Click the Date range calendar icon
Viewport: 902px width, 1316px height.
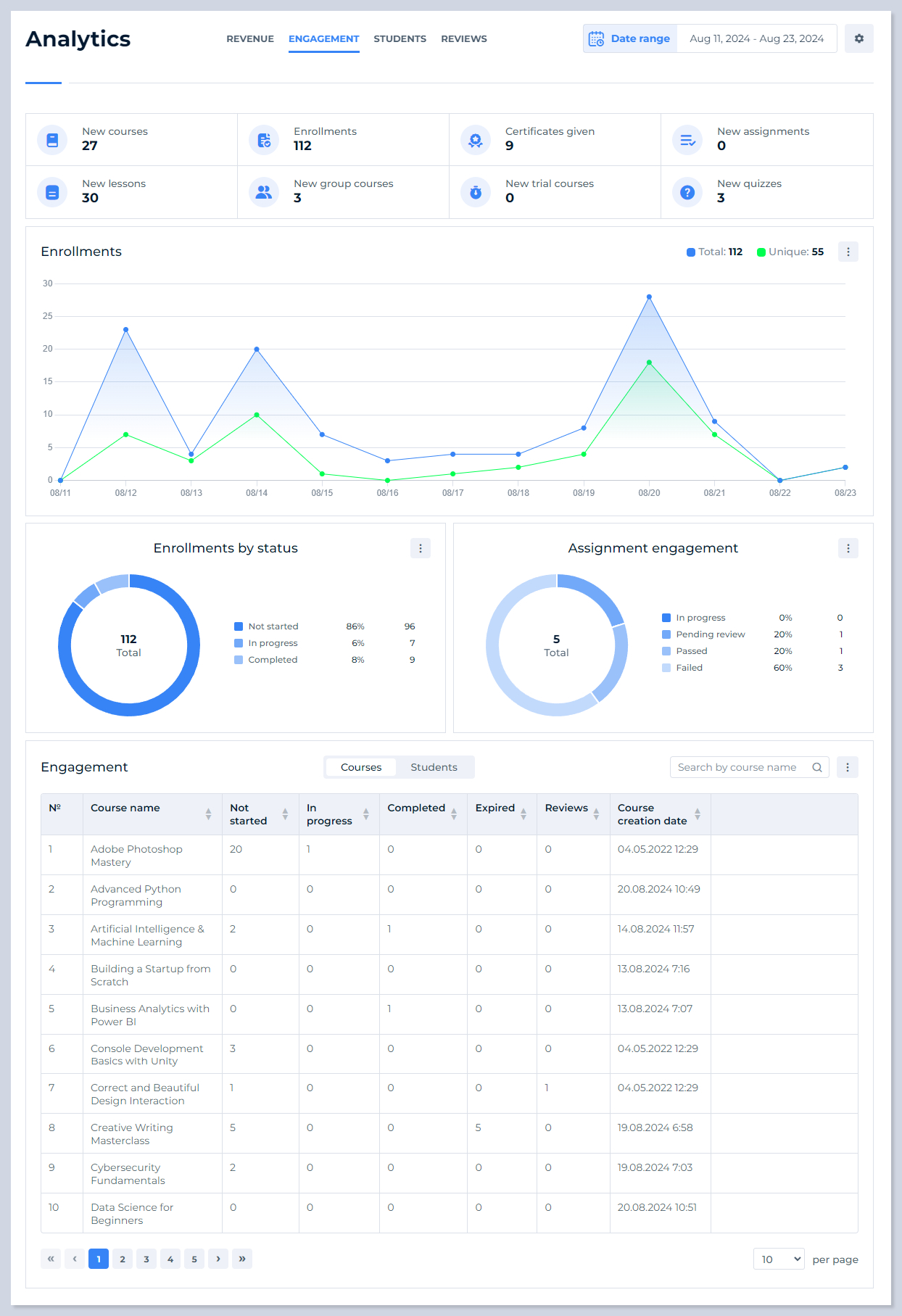click(596, 38)
